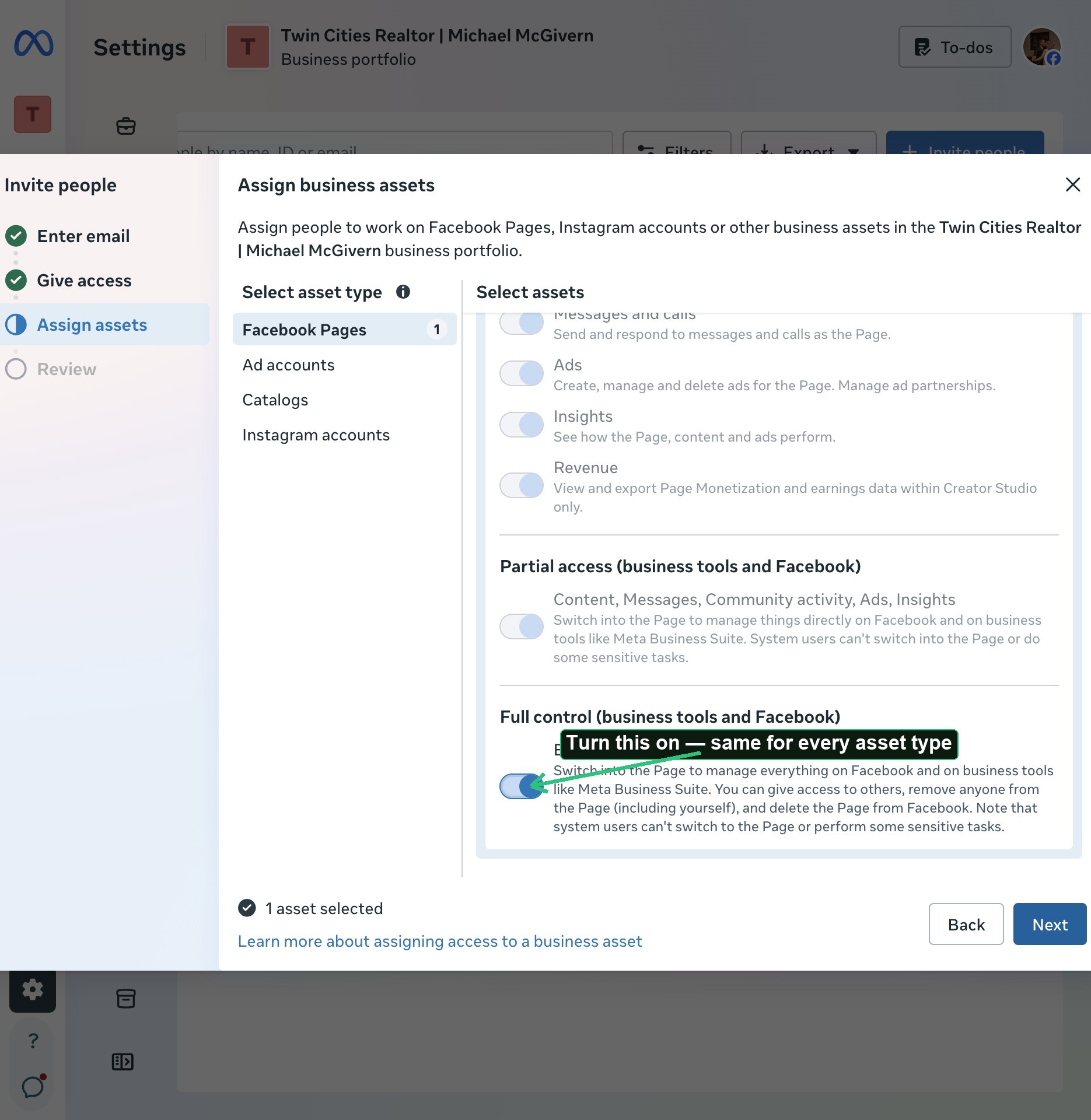Image resolution: width=1091 pixels, height=1120 pixels.
Task: Click the search people by name input
Action: [395, 143]
